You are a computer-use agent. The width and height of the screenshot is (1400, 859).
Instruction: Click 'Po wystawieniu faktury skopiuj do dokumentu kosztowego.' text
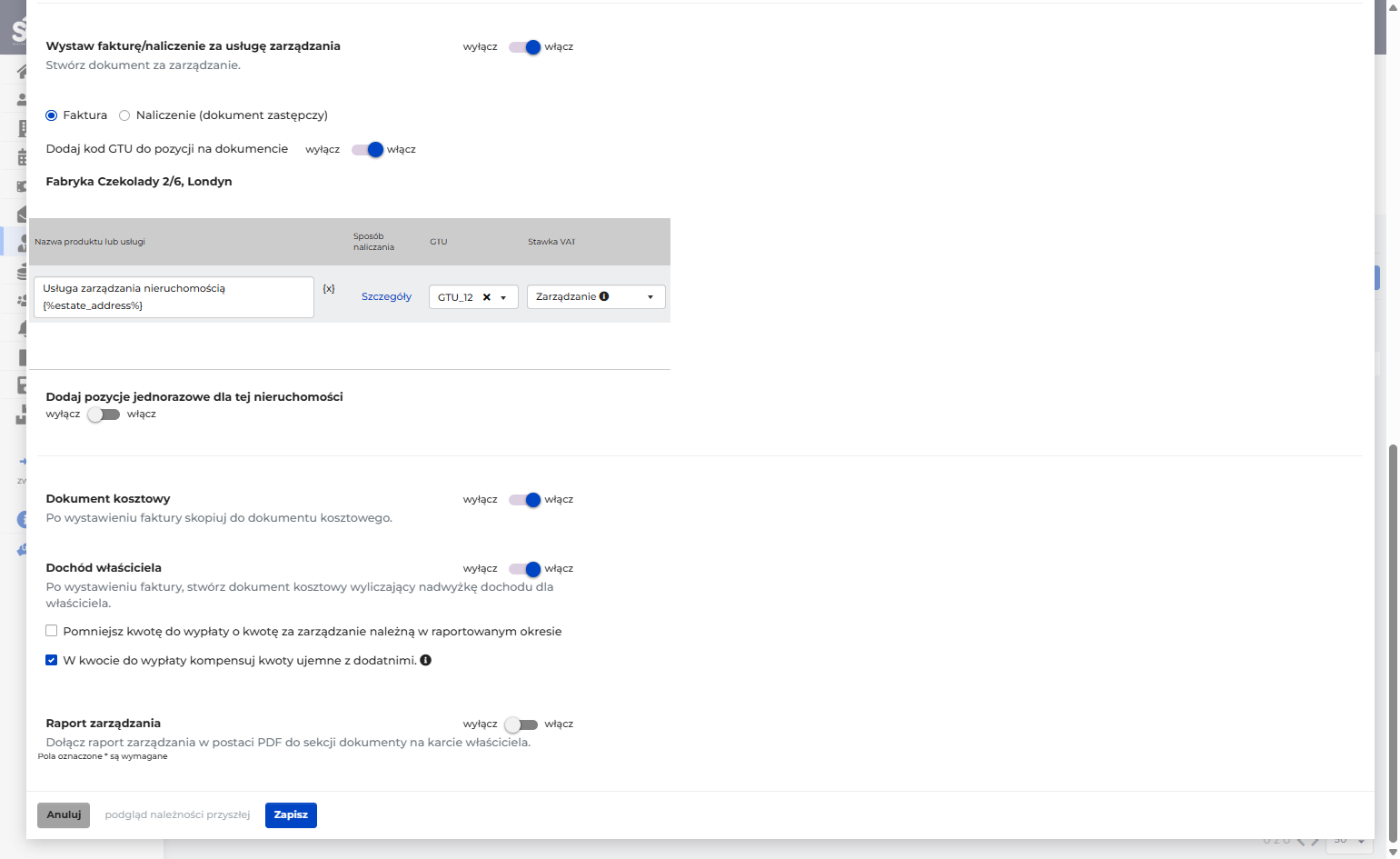219,518
